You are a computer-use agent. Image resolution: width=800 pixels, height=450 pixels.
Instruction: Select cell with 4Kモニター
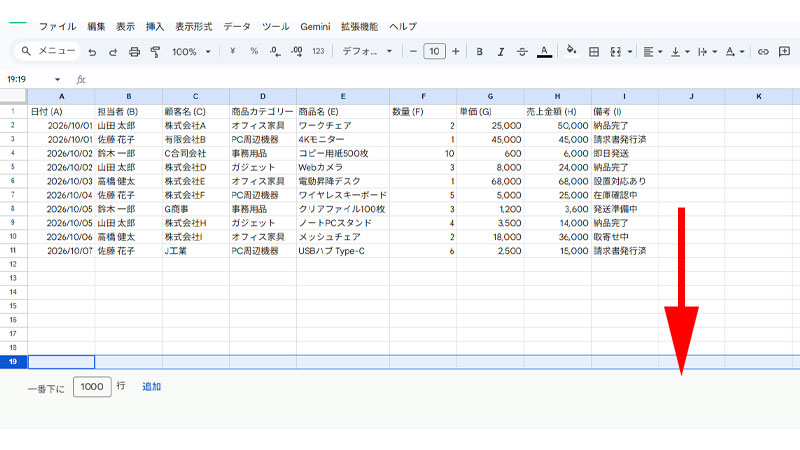tap(343, 139)
